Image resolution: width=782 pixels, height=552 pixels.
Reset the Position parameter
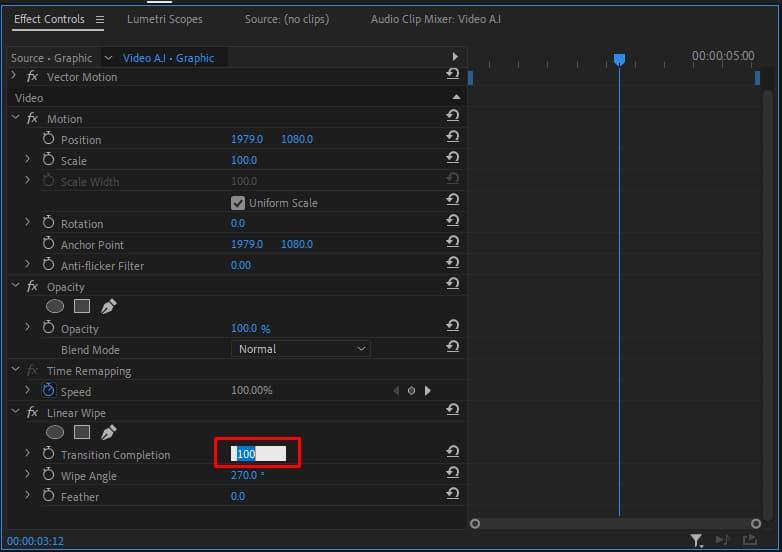tap(453, 139)
